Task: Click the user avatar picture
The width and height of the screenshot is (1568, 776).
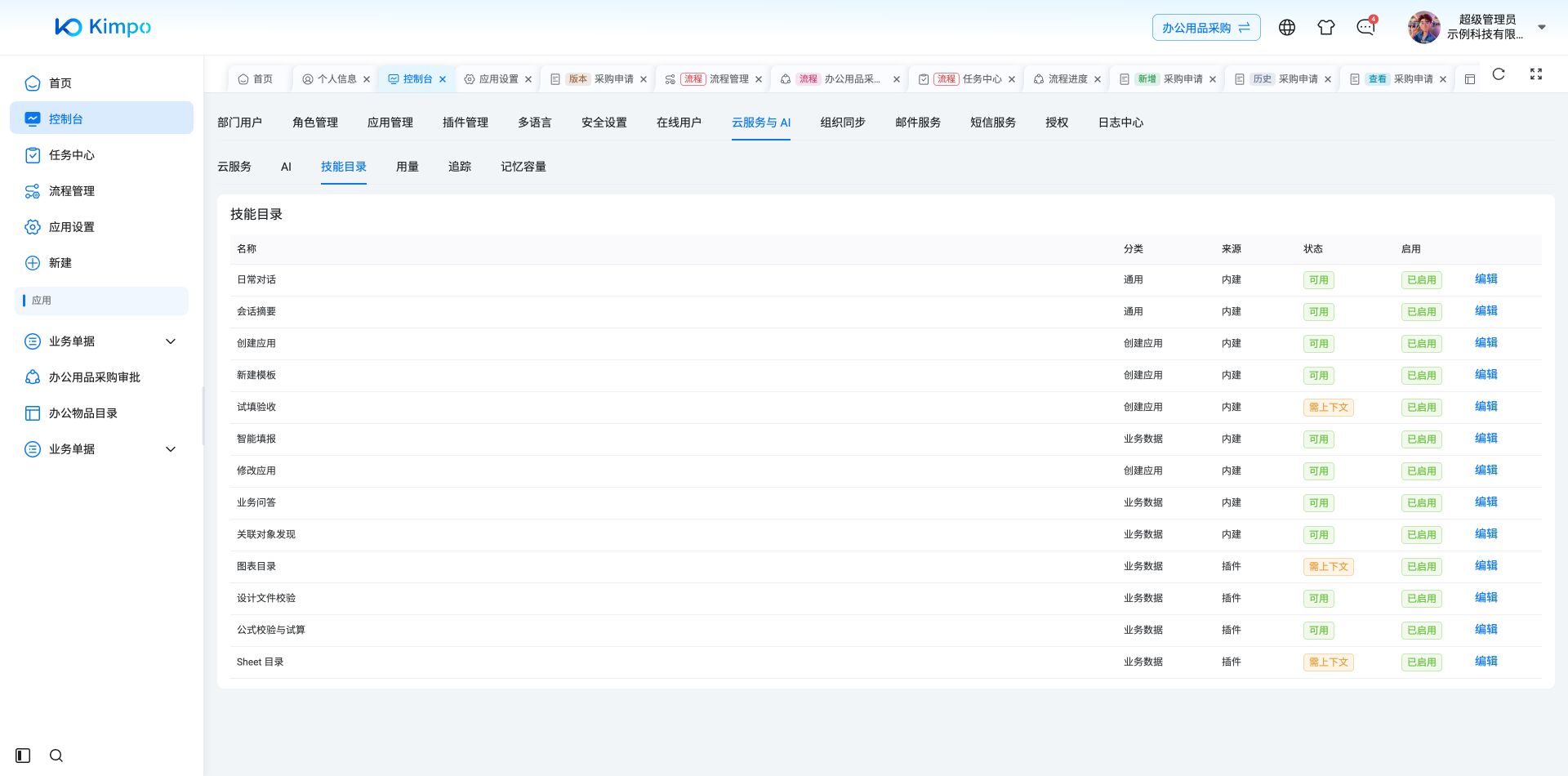Action: tap(1424, 28)
